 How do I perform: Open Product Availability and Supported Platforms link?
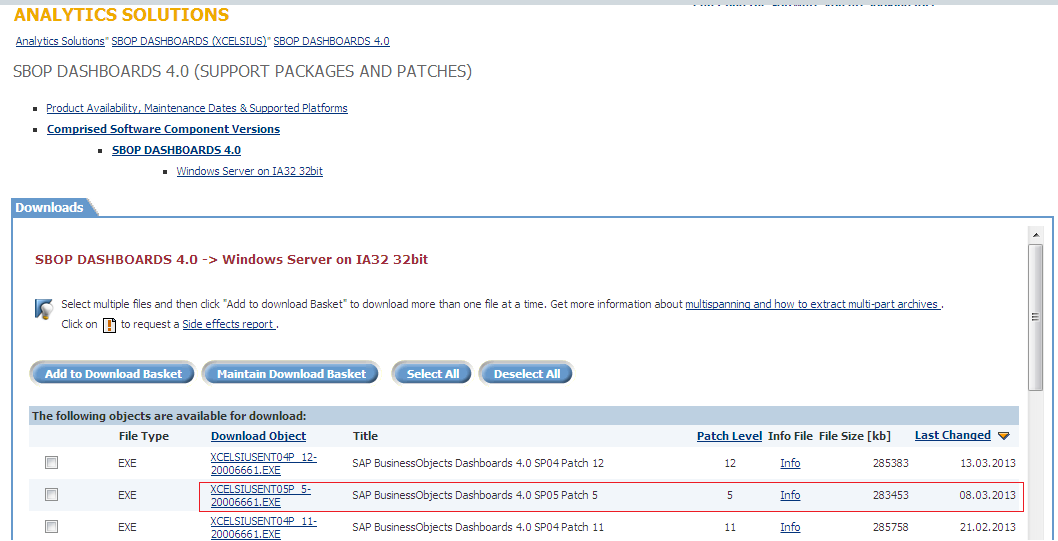click(197, 108)
